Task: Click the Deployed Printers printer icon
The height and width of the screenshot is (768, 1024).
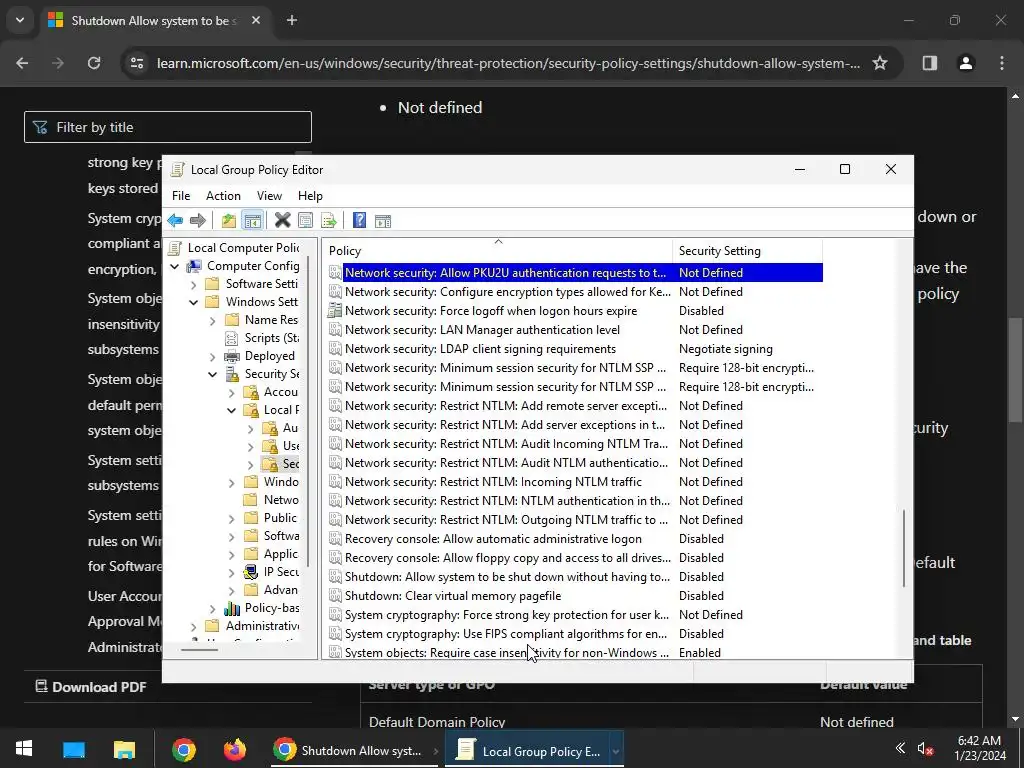Action: pyautogui.click(x=231, y=356)
